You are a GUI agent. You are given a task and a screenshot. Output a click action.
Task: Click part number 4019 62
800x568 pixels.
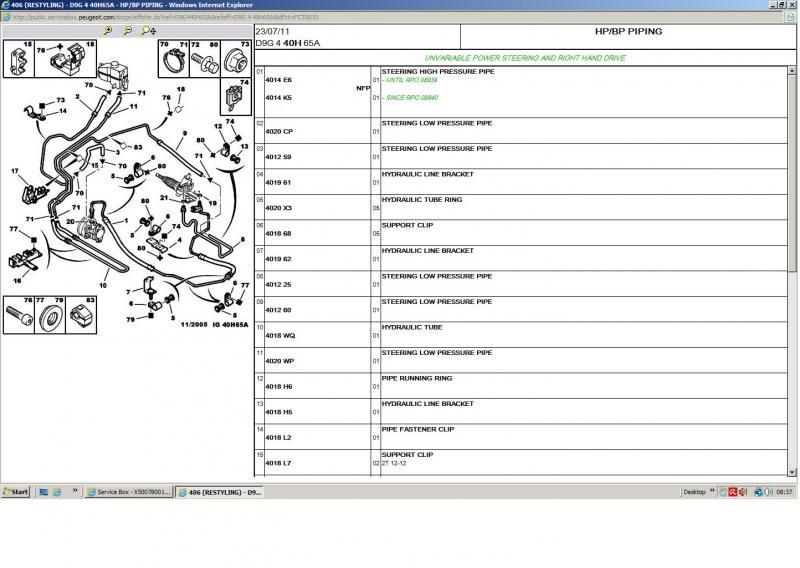point(278,259)
